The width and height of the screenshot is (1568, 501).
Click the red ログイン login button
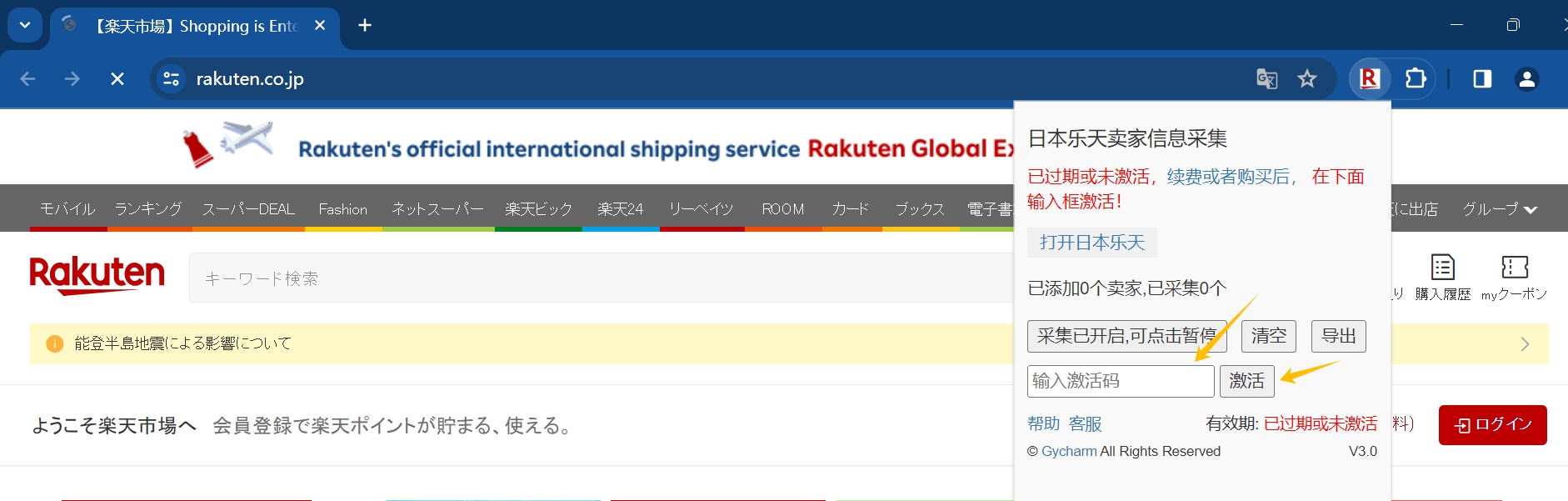[1493, 425]
